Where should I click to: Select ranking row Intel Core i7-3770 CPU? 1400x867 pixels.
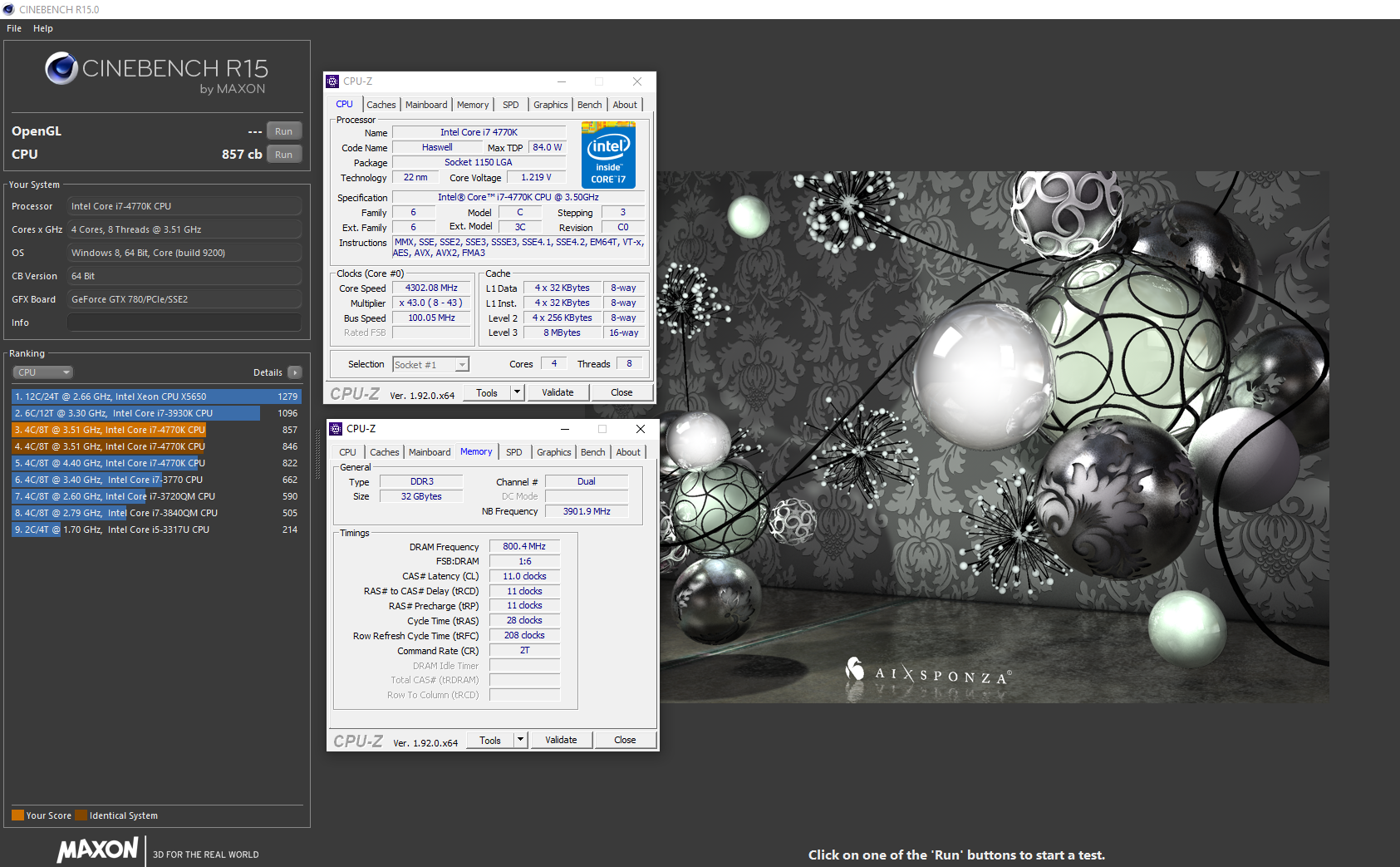[156, 480]
